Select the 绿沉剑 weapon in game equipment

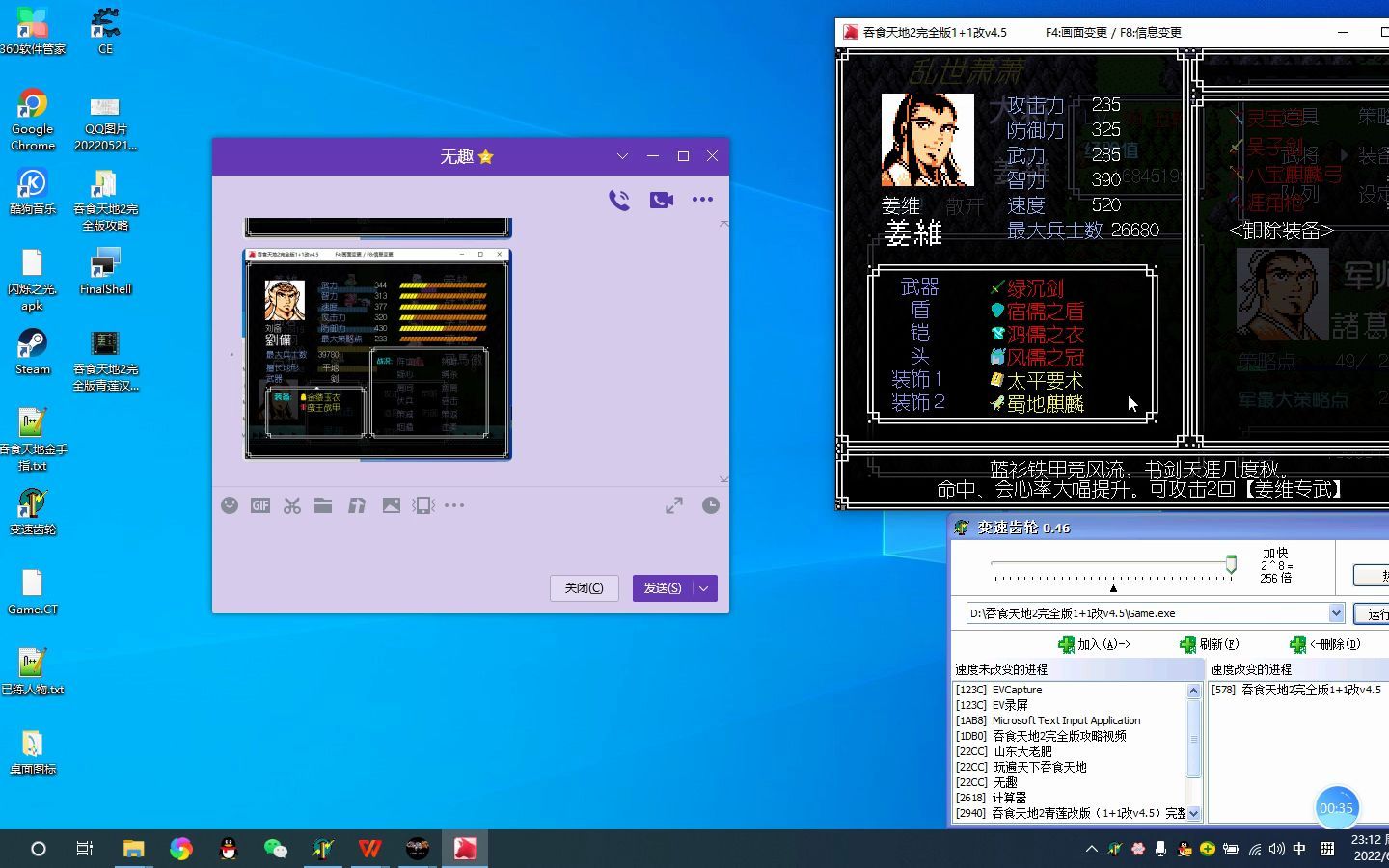[x=1027, y=288]
